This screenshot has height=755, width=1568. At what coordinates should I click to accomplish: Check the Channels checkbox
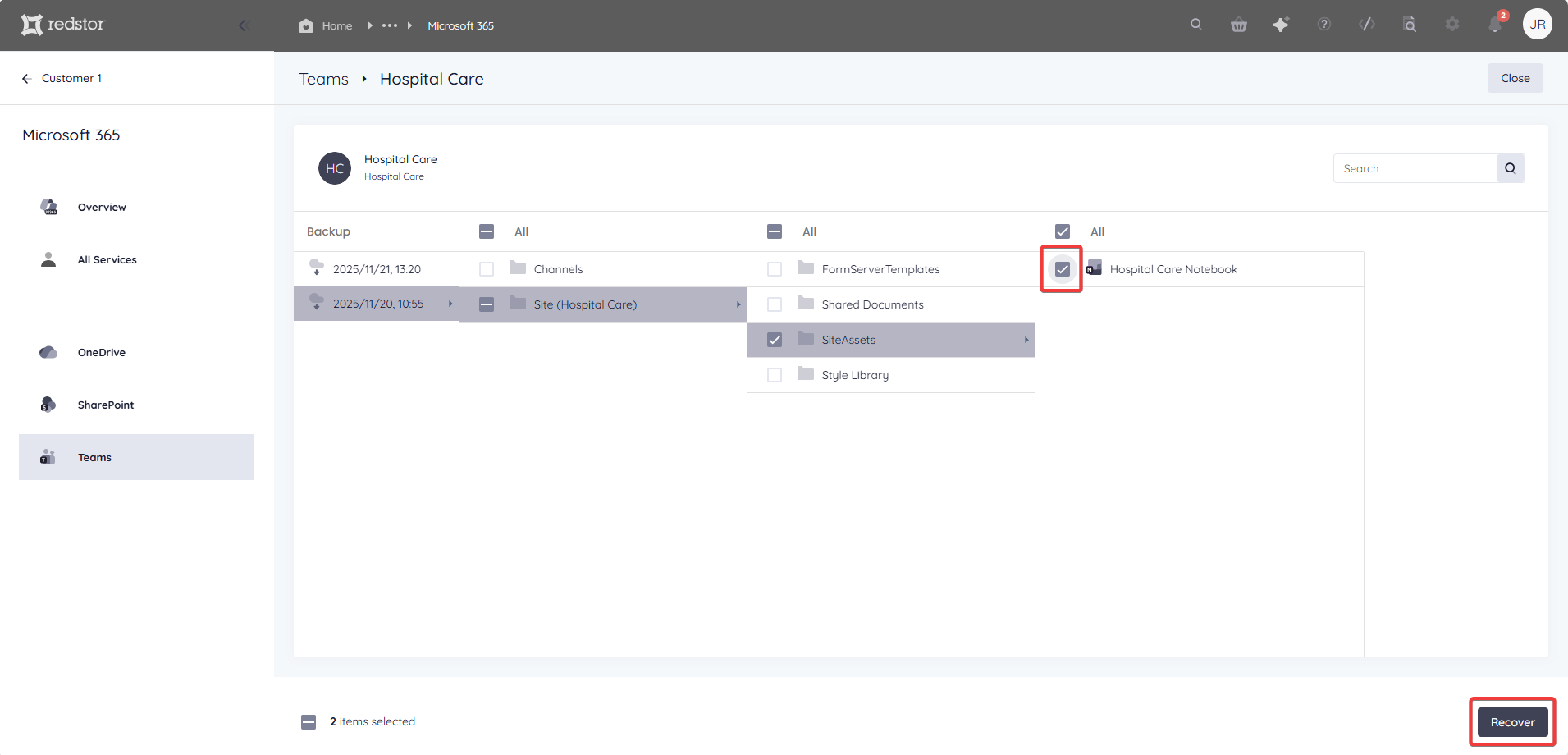(487, 269)
